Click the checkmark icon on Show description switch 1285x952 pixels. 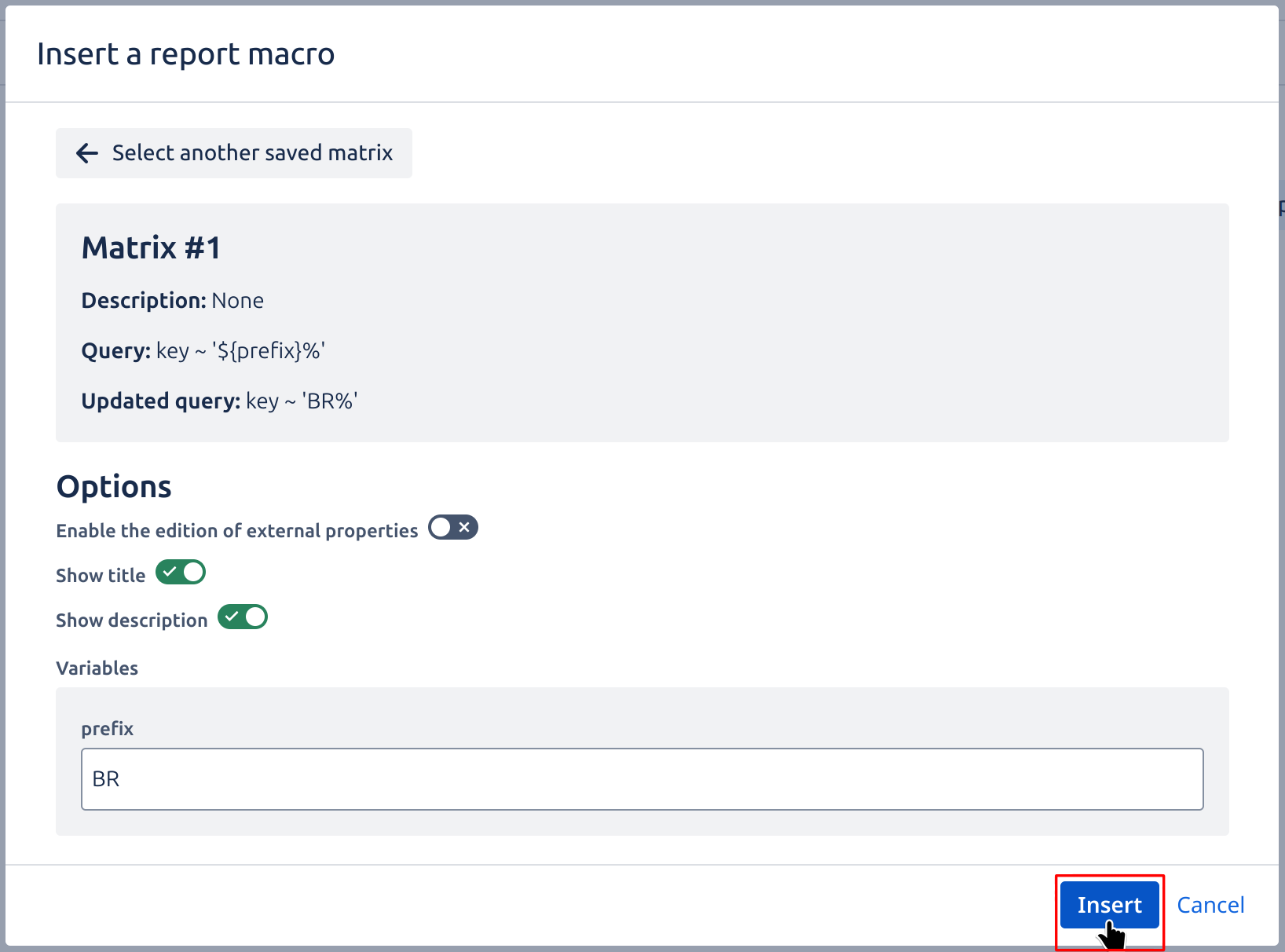click(231, 617)
